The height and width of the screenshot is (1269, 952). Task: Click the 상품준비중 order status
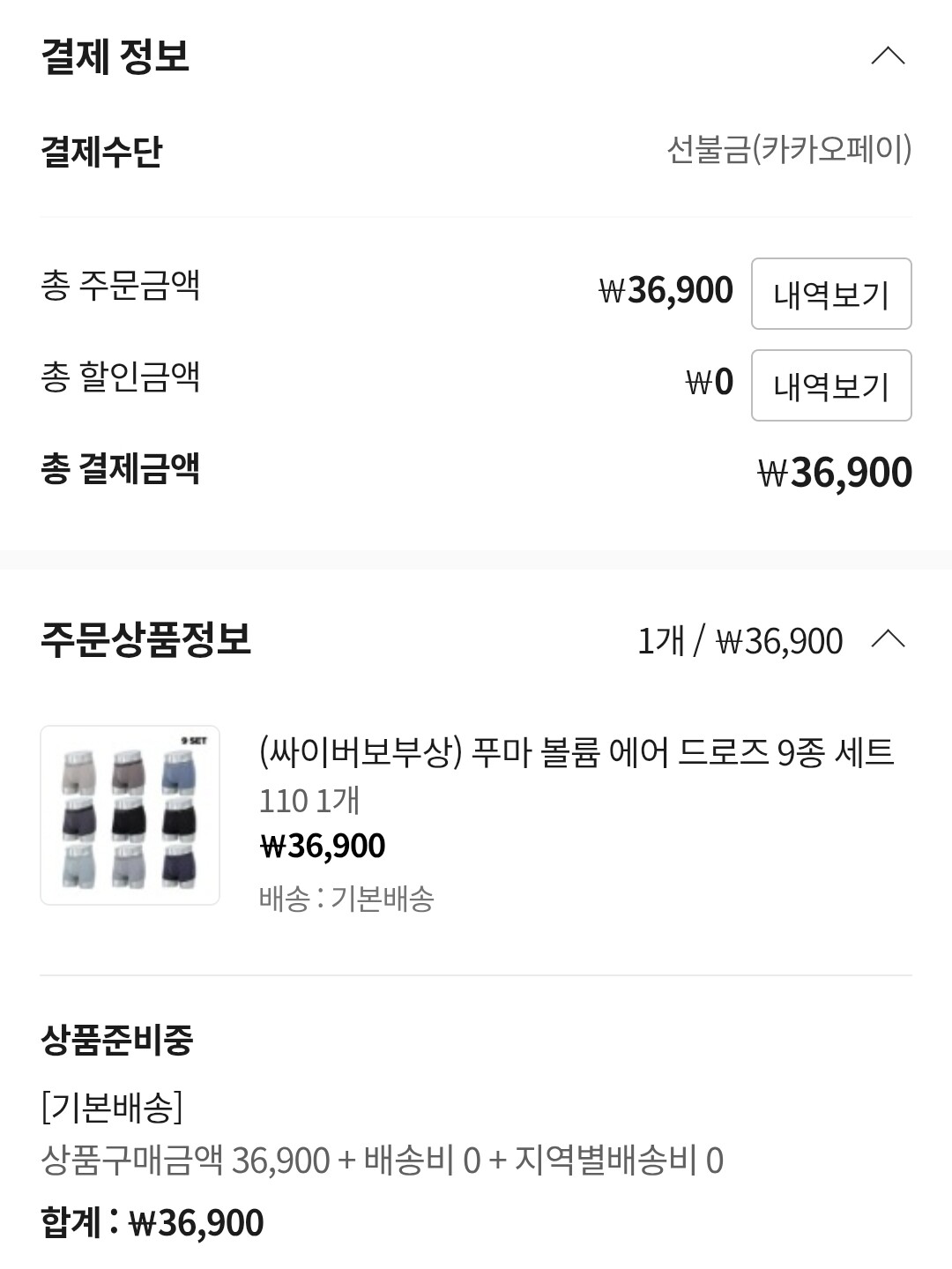pos(116,1040)
